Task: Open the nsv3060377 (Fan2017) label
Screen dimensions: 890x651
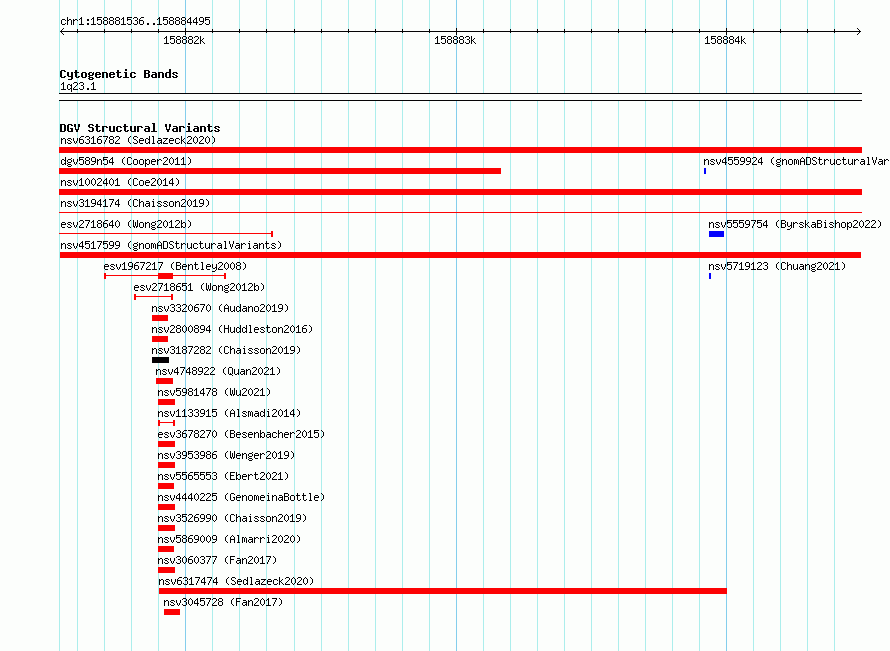Action: tap(217, 560)
